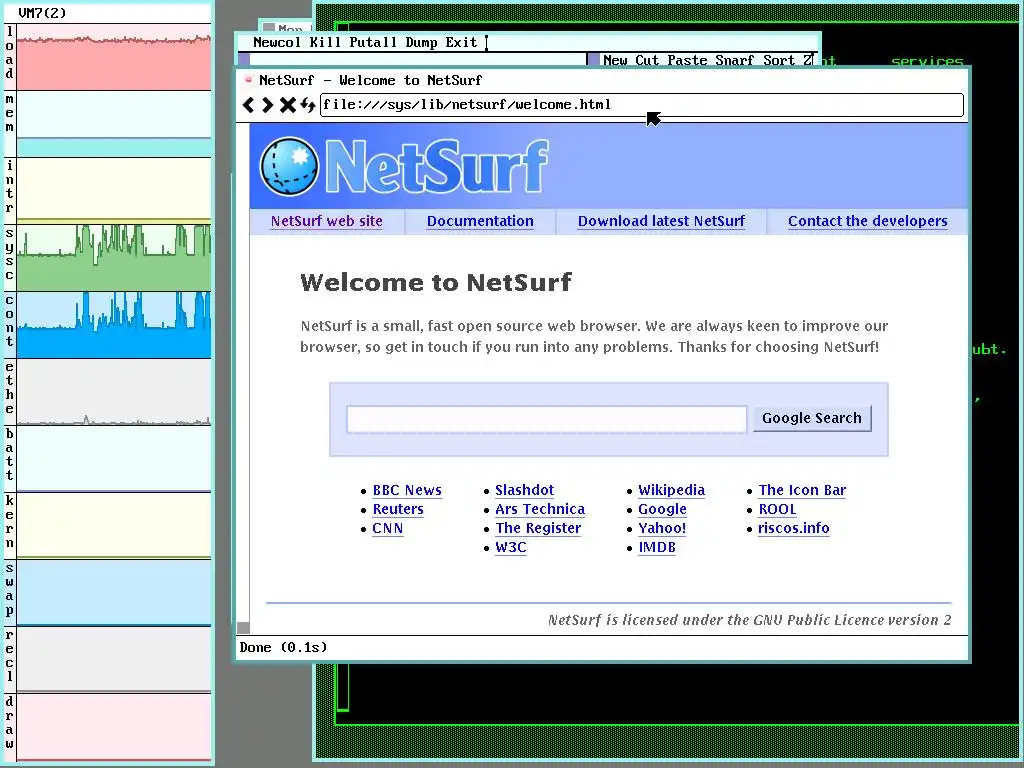Open the IMDB link
This screenshot has width=1024, height=768.
coord(657,547)
